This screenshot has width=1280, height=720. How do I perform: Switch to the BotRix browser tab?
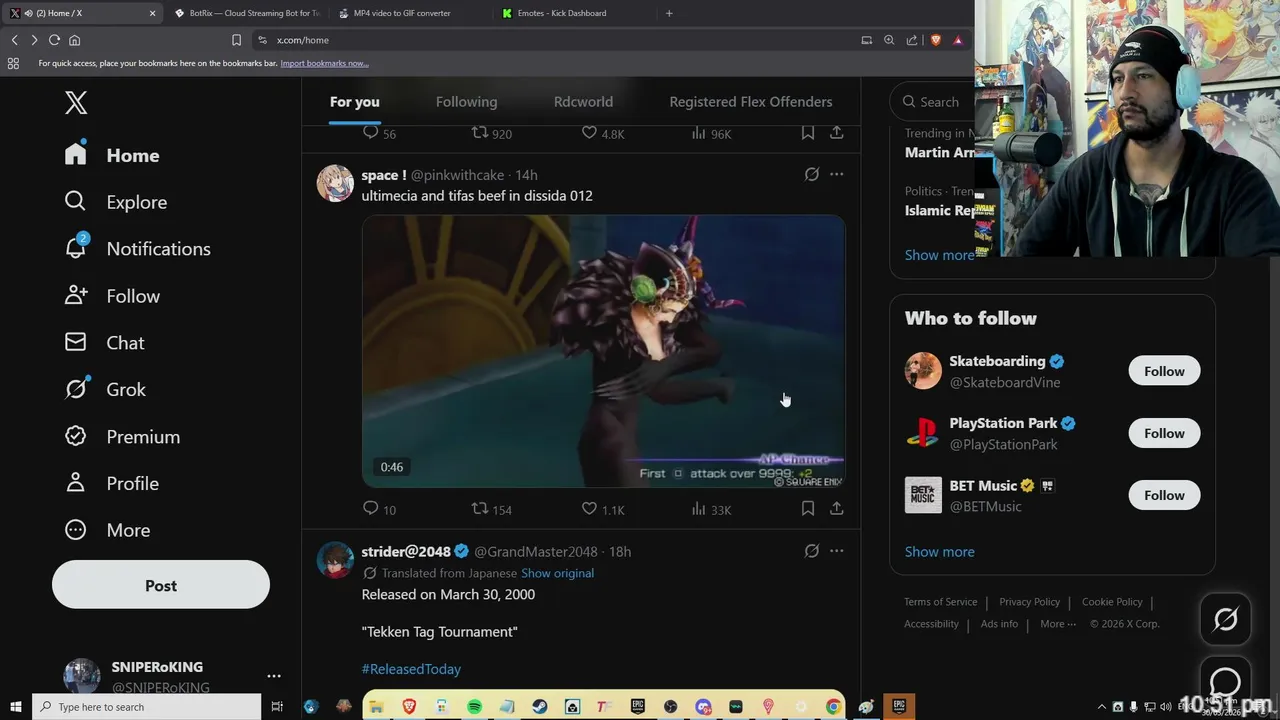[246, 13]
